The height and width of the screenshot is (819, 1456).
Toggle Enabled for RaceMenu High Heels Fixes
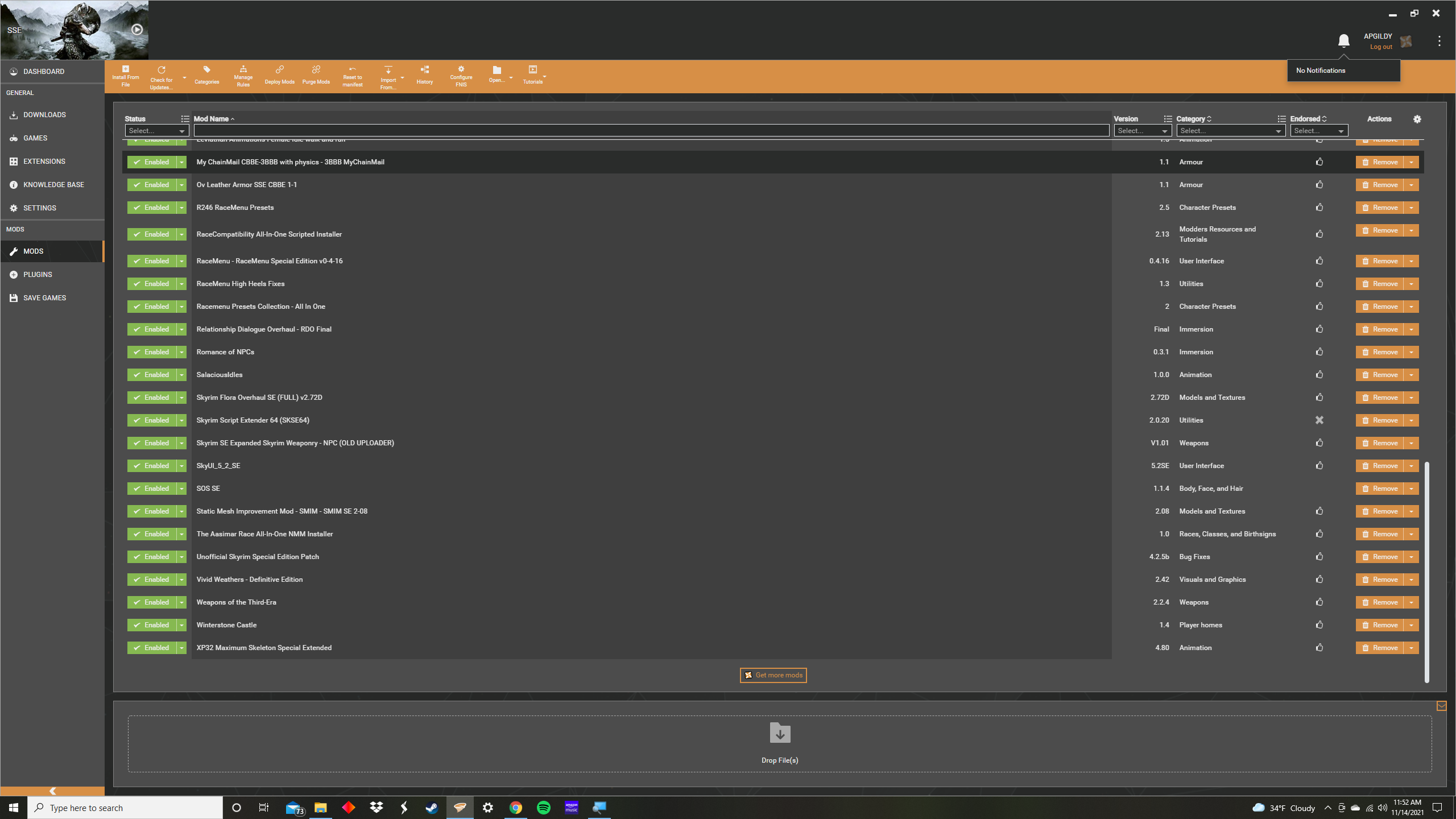click(x=151, y=283)
